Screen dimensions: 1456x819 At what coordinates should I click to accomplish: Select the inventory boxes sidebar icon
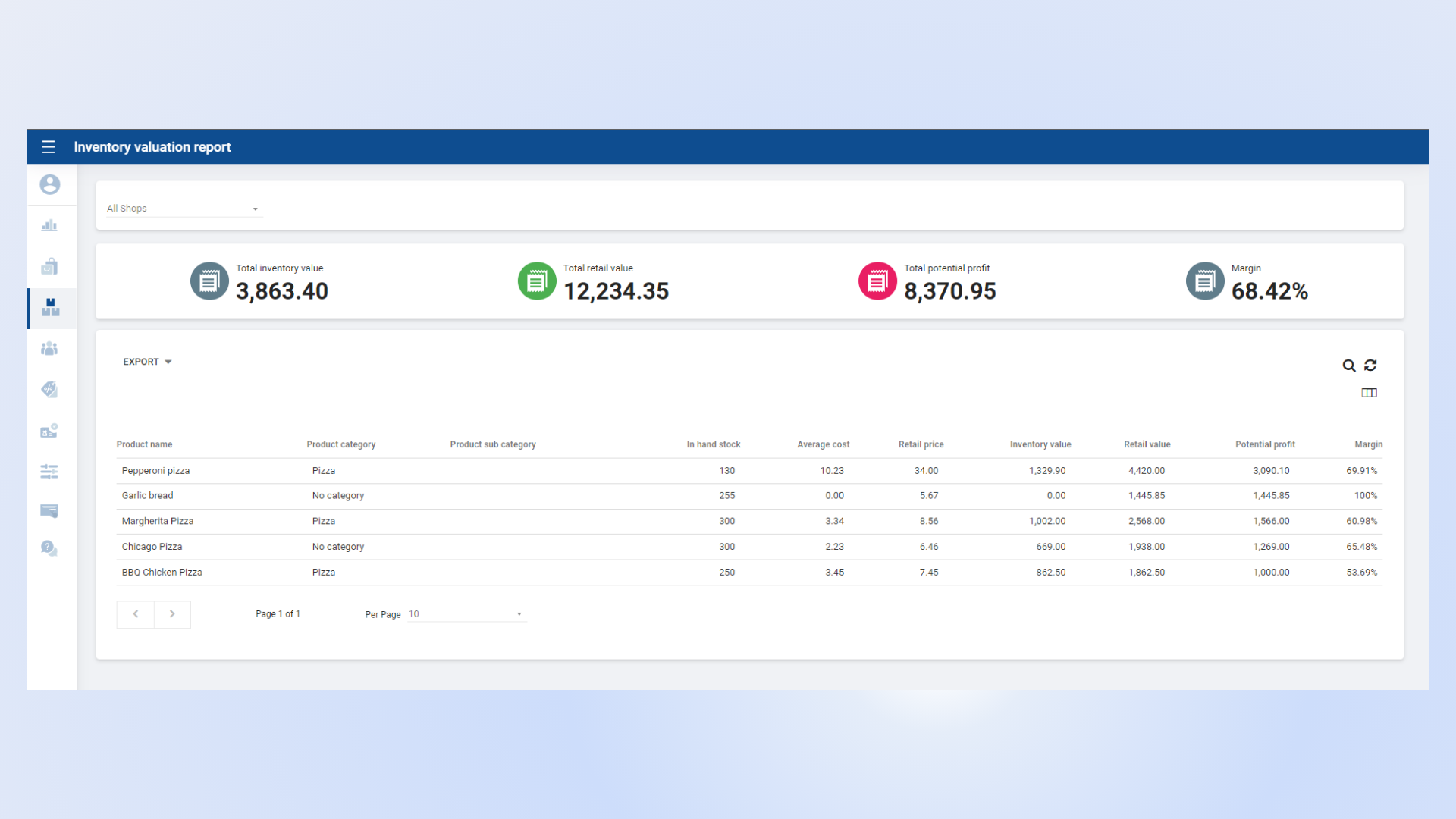pos(50,307)
